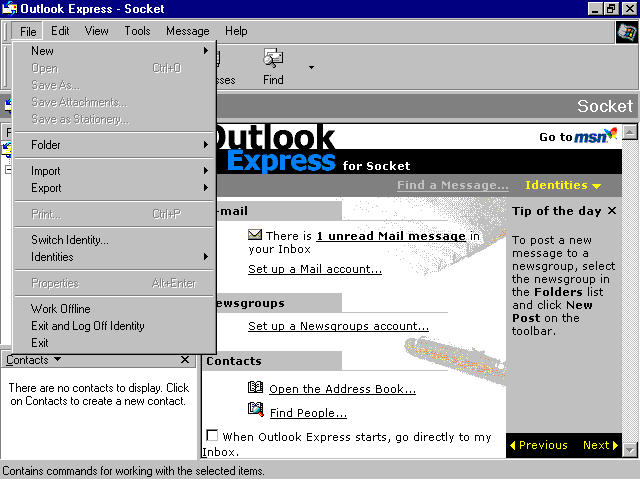Open the Message menu

coord(187,31)
